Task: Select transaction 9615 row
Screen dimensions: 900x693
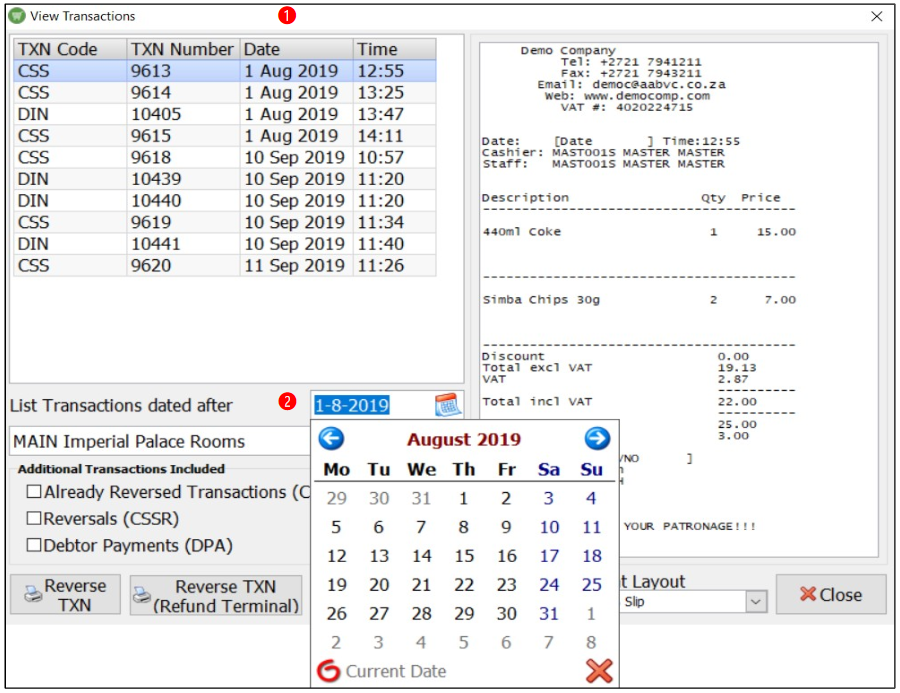Action: 224,136
